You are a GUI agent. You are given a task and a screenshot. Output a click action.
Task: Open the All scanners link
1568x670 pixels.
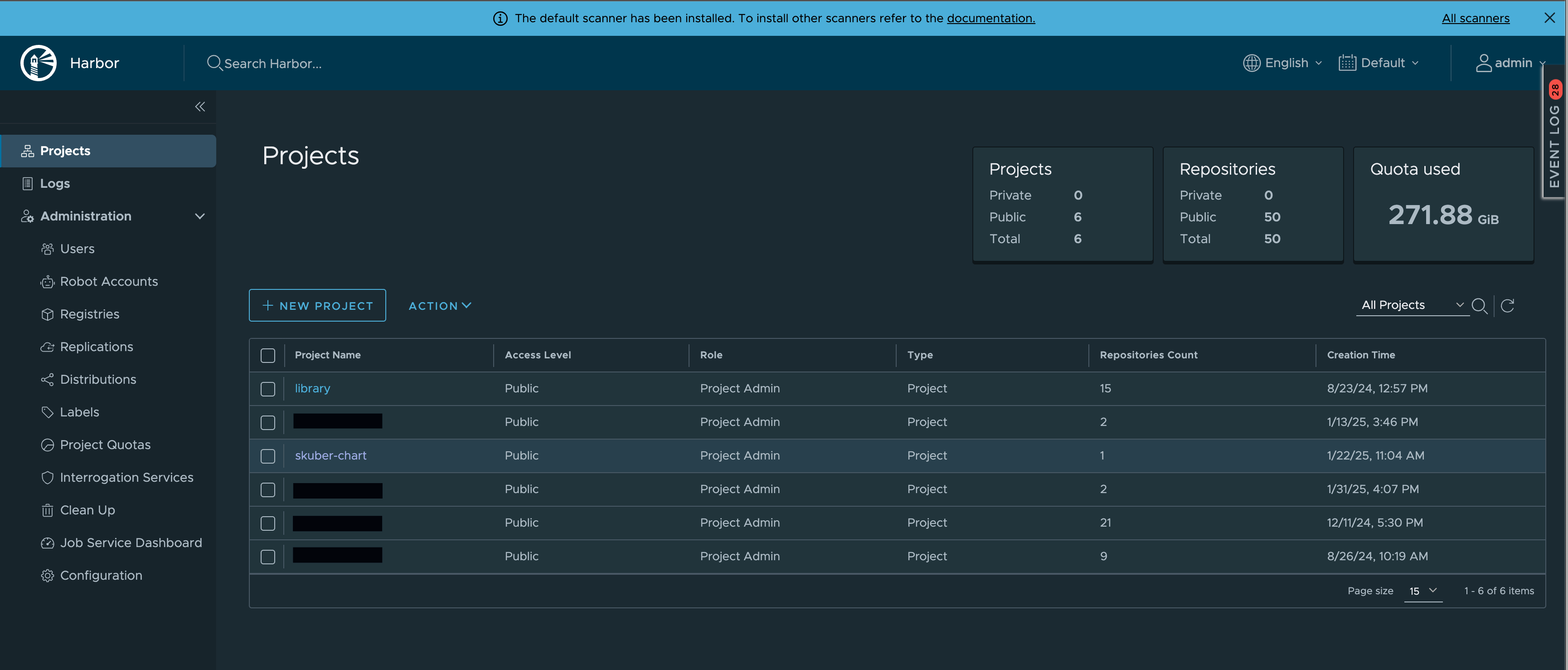tap(1476, 18)
